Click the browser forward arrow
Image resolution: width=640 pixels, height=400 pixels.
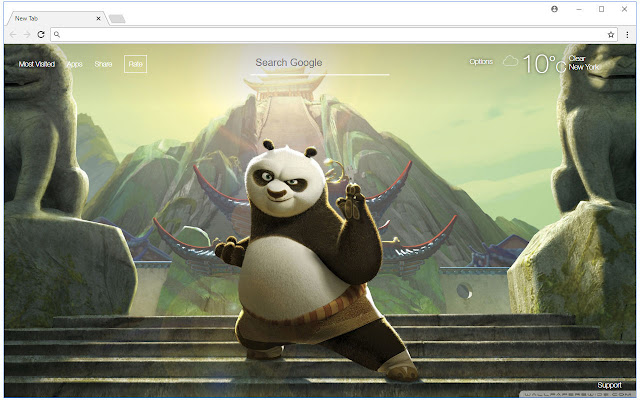pyautogui.click(x=27, y=35)
